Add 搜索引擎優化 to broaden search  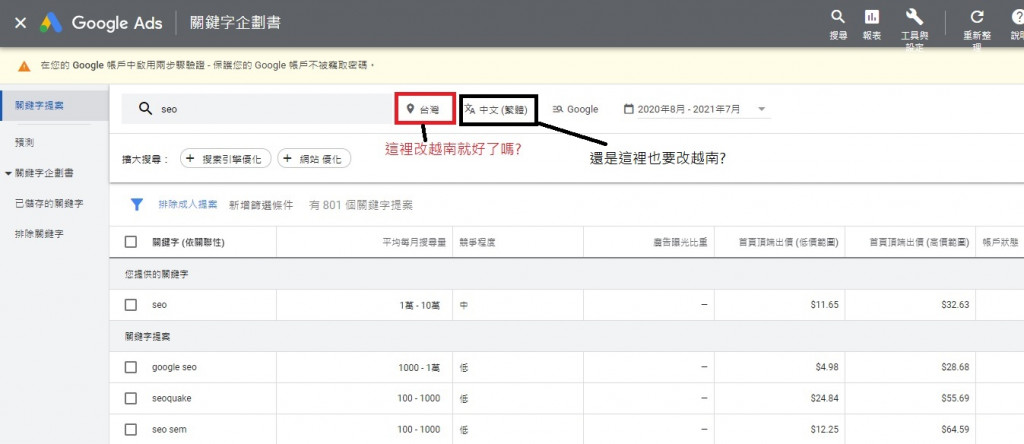tap(225, 159)
